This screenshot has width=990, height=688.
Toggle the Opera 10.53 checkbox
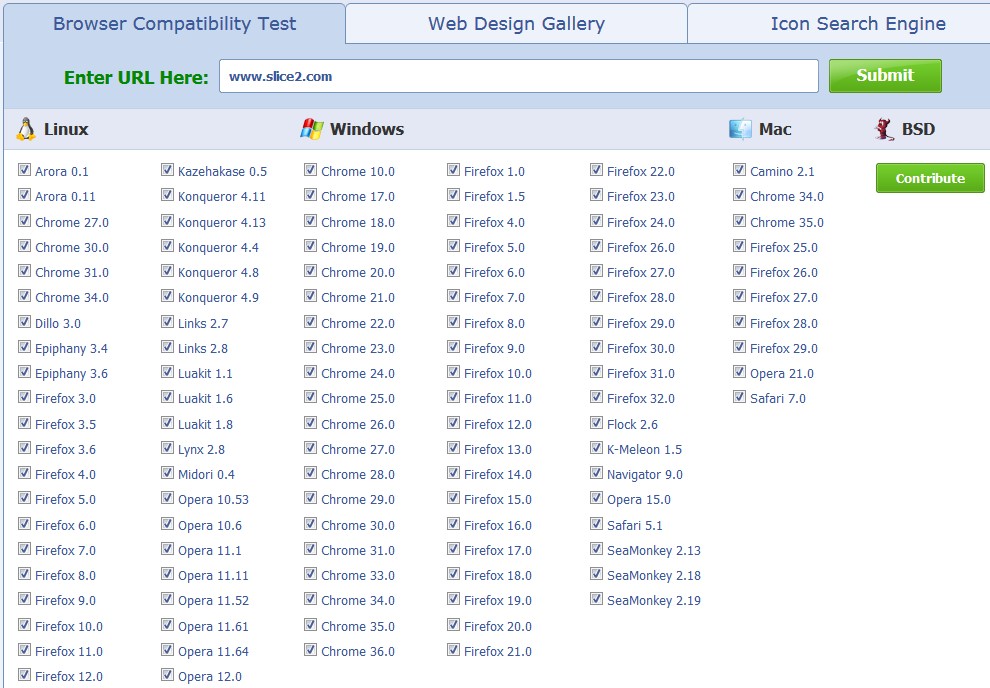tap(167, 498)
